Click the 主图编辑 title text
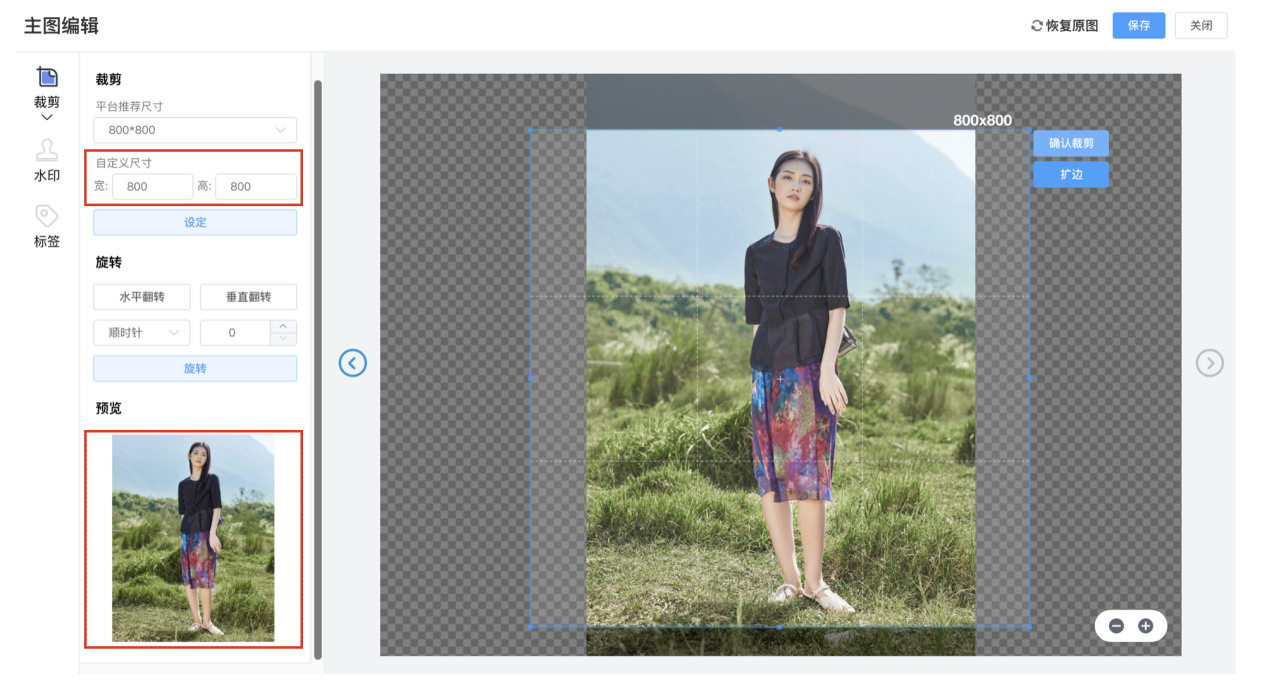The image size is (1269, 693). [62, 26]
